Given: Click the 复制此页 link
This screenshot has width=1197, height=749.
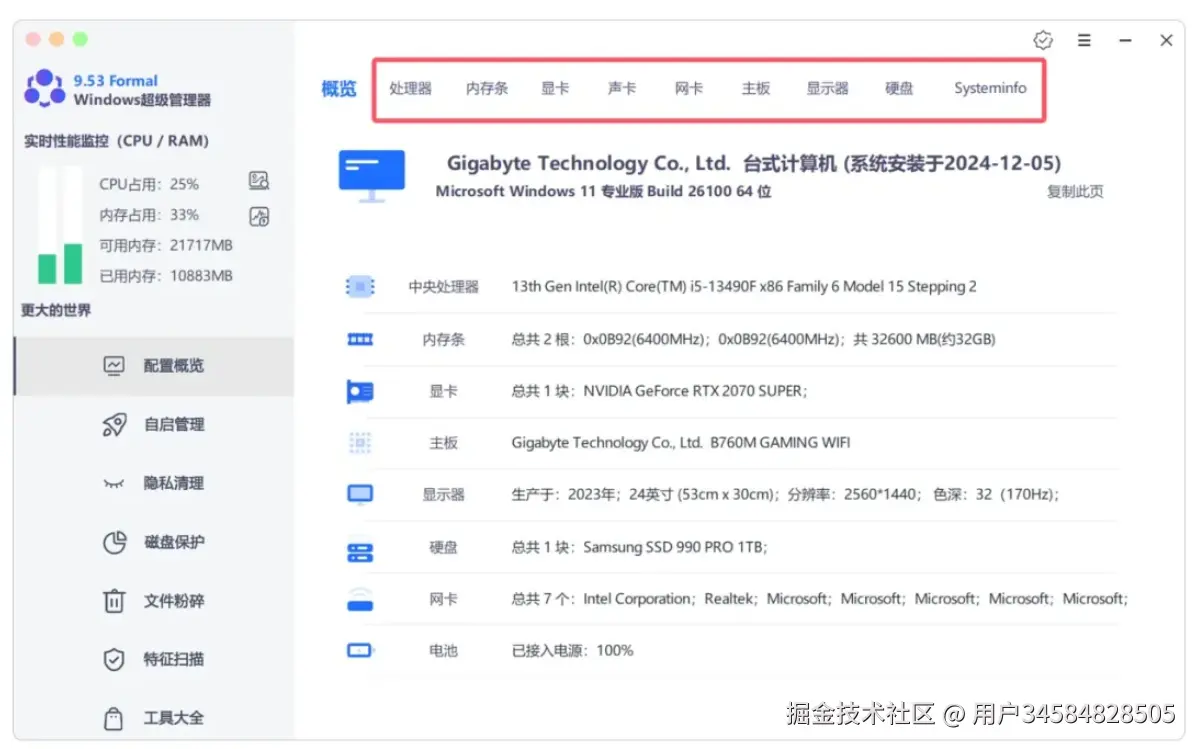Looking at the screenshot, I should 1075,192.
